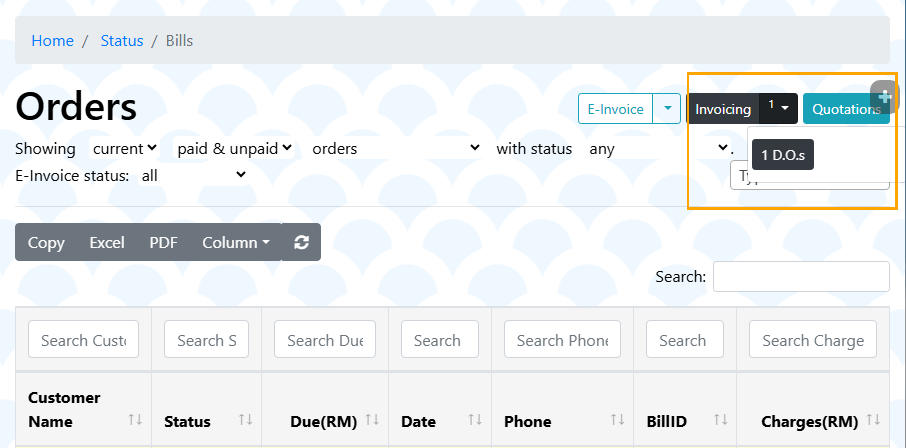Image resolution: width=906 pixels, height=448 pixels.
Task: Toggle the Invoicing dropdown caret with badge
Action: coord(778,108)
